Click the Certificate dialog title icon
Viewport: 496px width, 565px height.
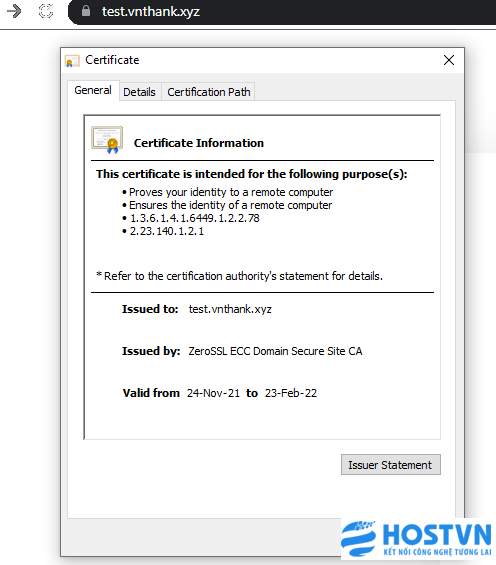click(72, 61)
